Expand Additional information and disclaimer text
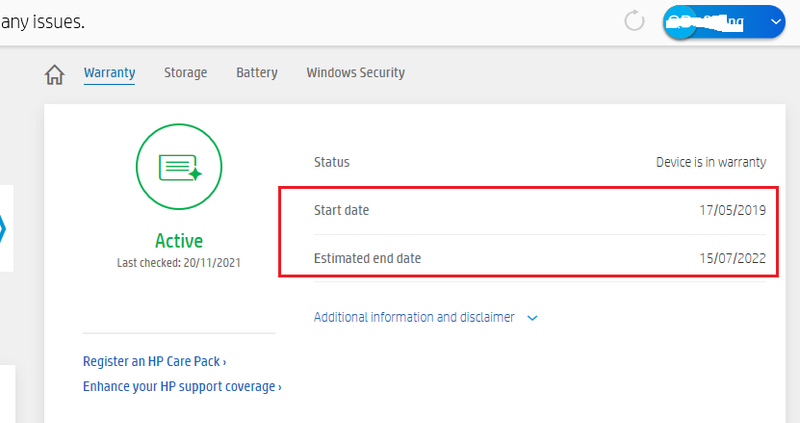Screen dimensions: 800x423 (x=414, y=317)
